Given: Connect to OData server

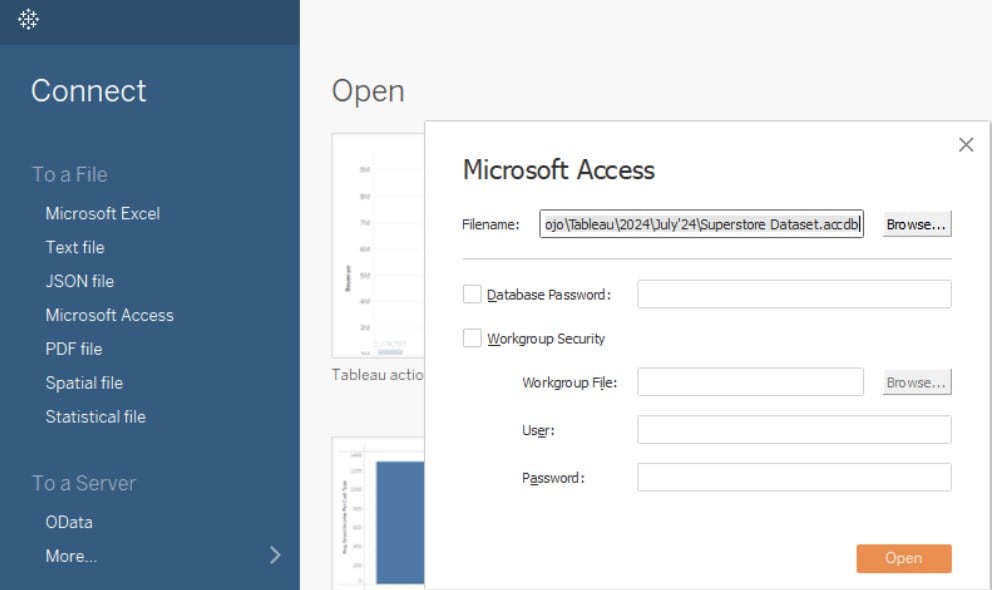Looking at the screenshot, I should pyautogui.click(x=69, y=522).
